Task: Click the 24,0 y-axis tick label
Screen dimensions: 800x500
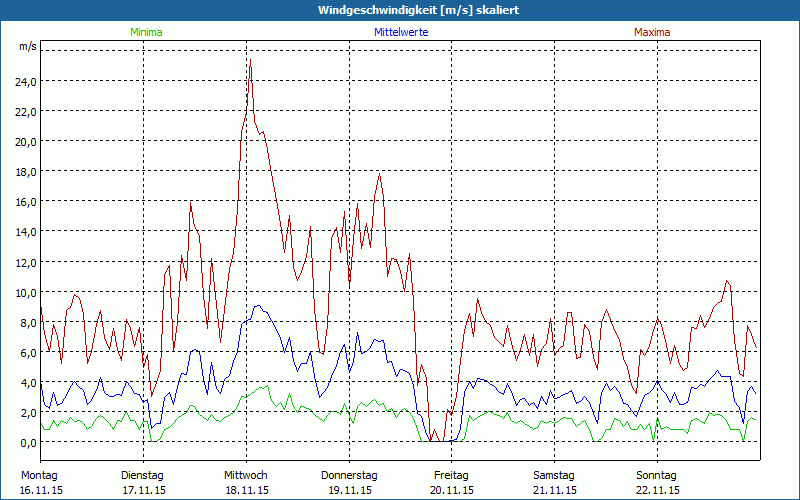Action: click(x=25, y=81)
